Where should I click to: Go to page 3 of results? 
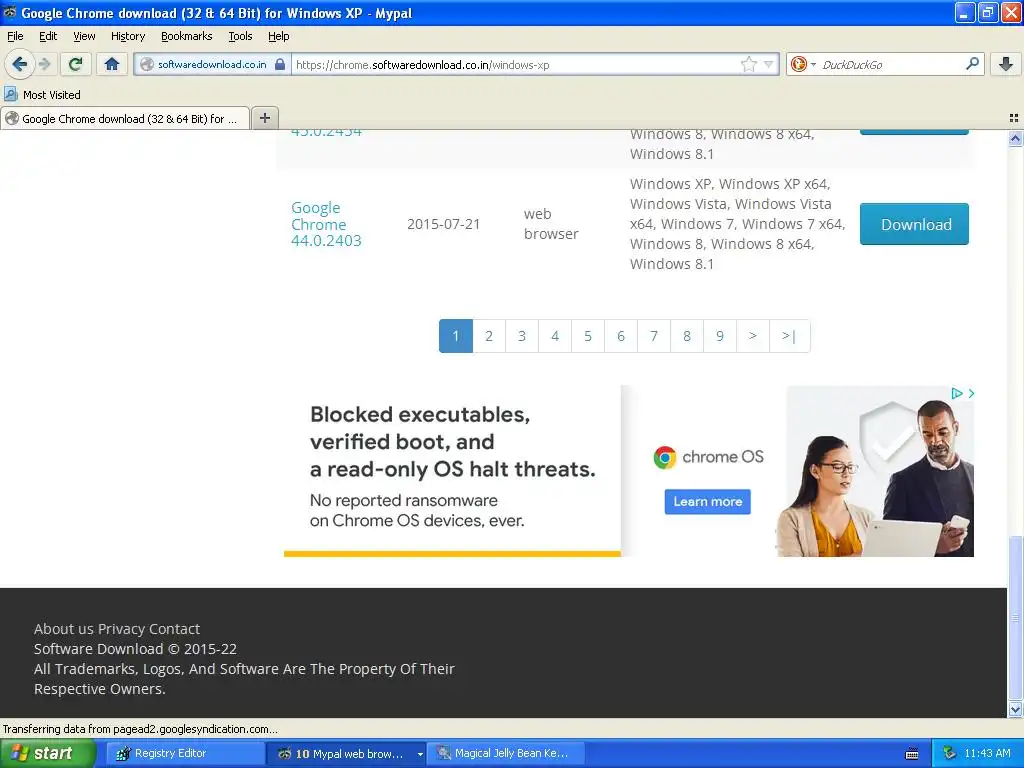click(x=522, y=336)
